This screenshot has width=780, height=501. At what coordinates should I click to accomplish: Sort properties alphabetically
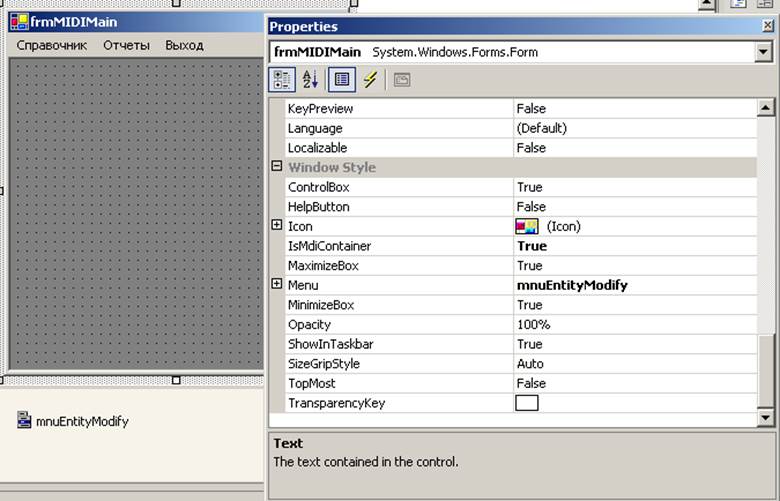click(310, 80)
